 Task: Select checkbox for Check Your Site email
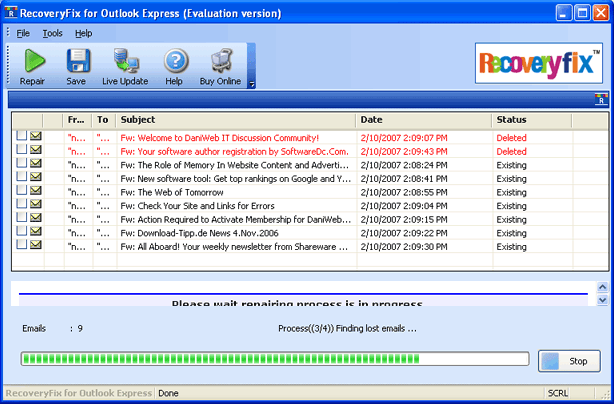(x=22, y=204)
